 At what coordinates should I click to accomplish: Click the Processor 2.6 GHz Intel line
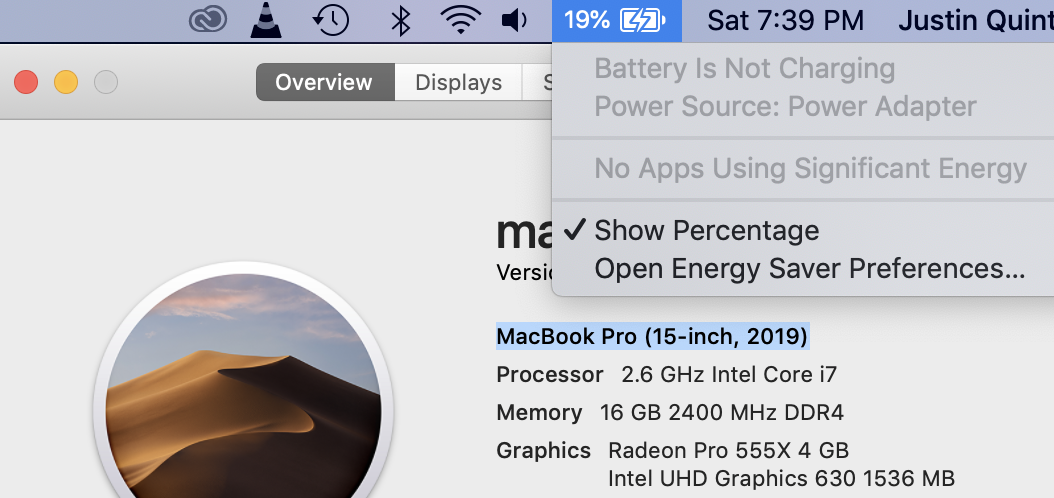(x=666, y=375)
